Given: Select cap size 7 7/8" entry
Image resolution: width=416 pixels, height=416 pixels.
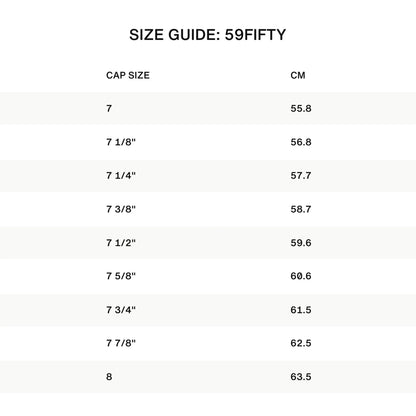Looking at the screenshot, I should coord(121,343).
